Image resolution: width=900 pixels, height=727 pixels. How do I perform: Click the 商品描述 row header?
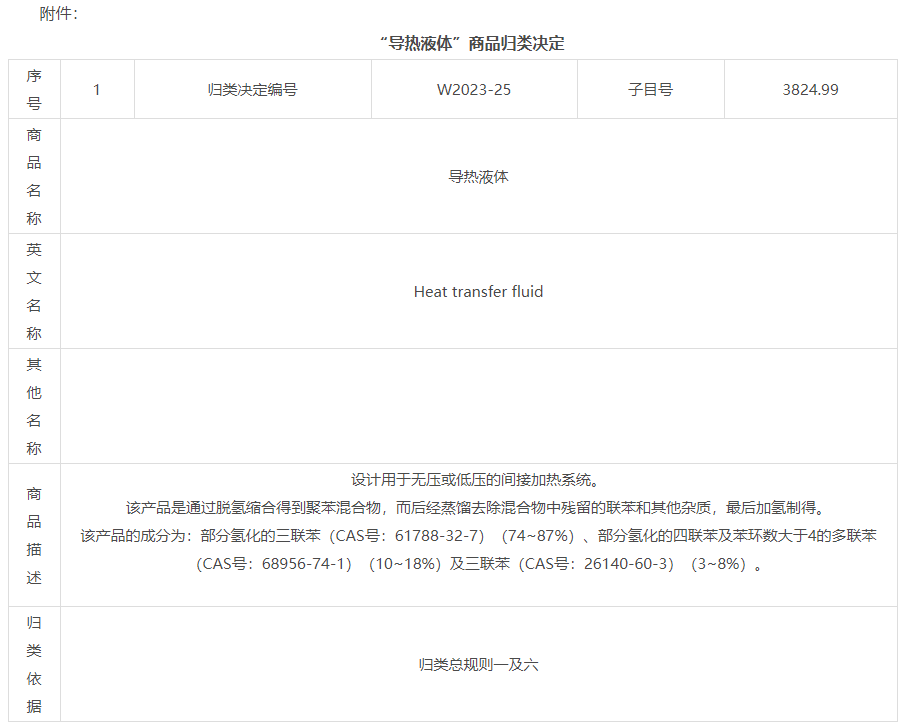pyautogui.click(x=34, y=535)
